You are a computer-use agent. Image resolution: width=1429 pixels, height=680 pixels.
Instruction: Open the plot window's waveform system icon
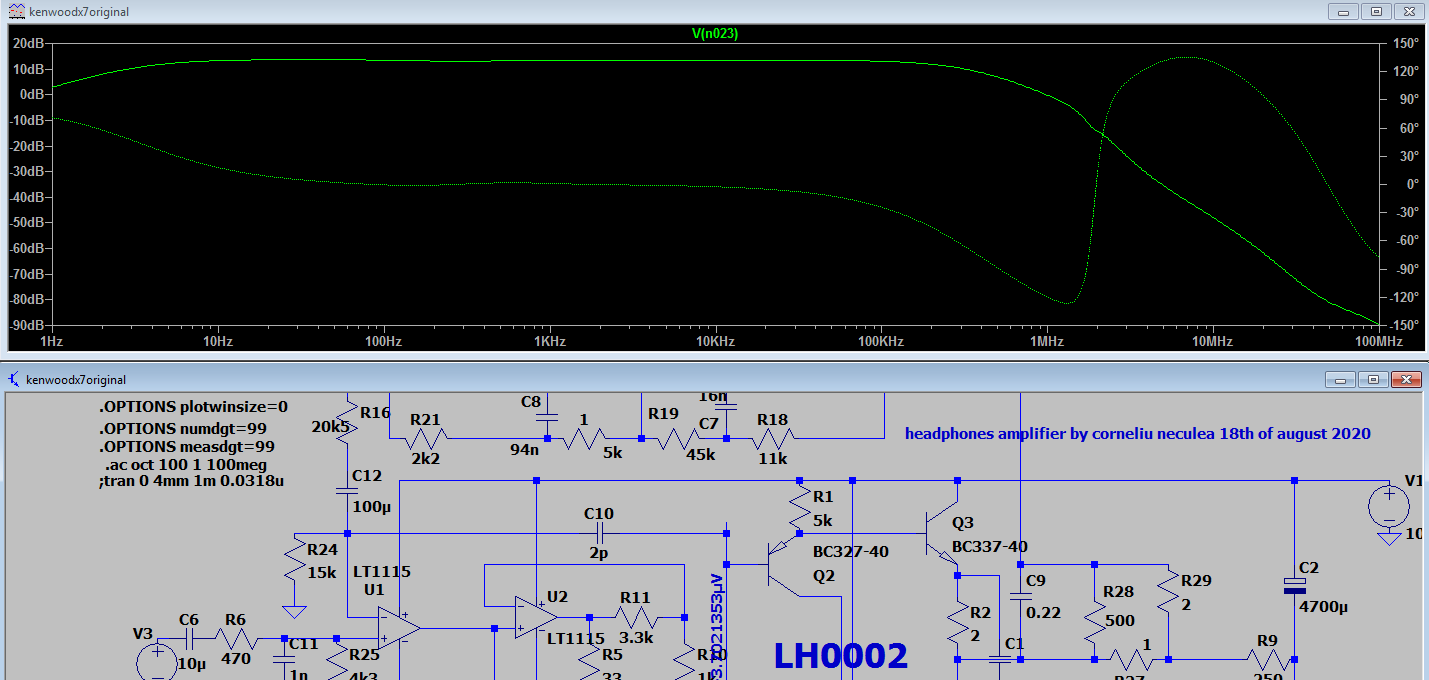pyautogui.click(x=17, y=11)
